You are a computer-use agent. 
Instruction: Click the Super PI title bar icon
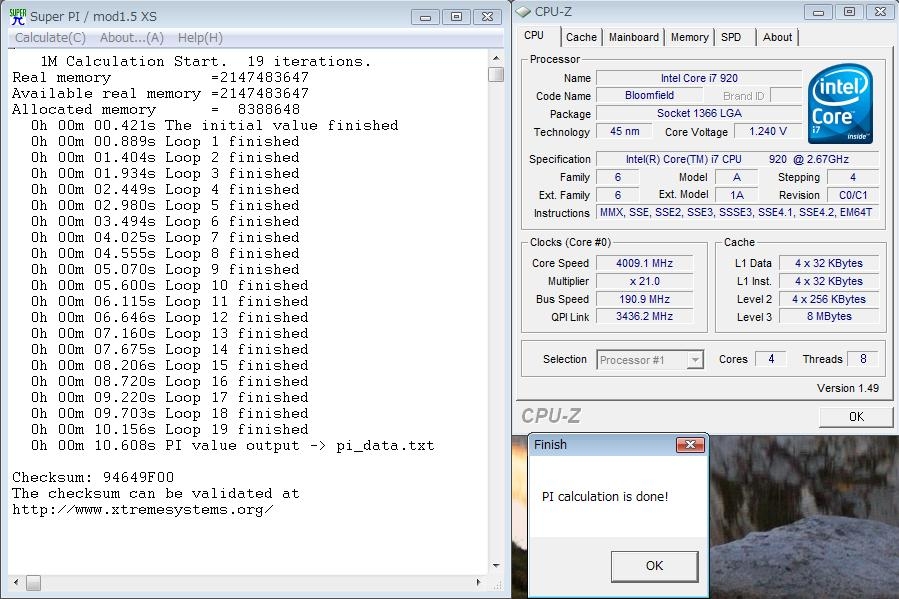pos(18,16)
